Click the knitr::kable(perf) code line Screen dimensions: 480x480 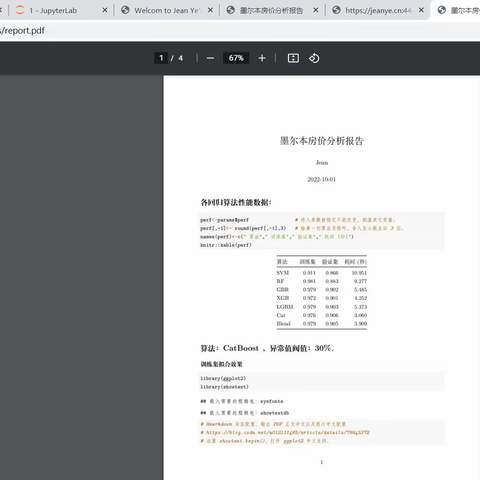[x=226, y=245]
